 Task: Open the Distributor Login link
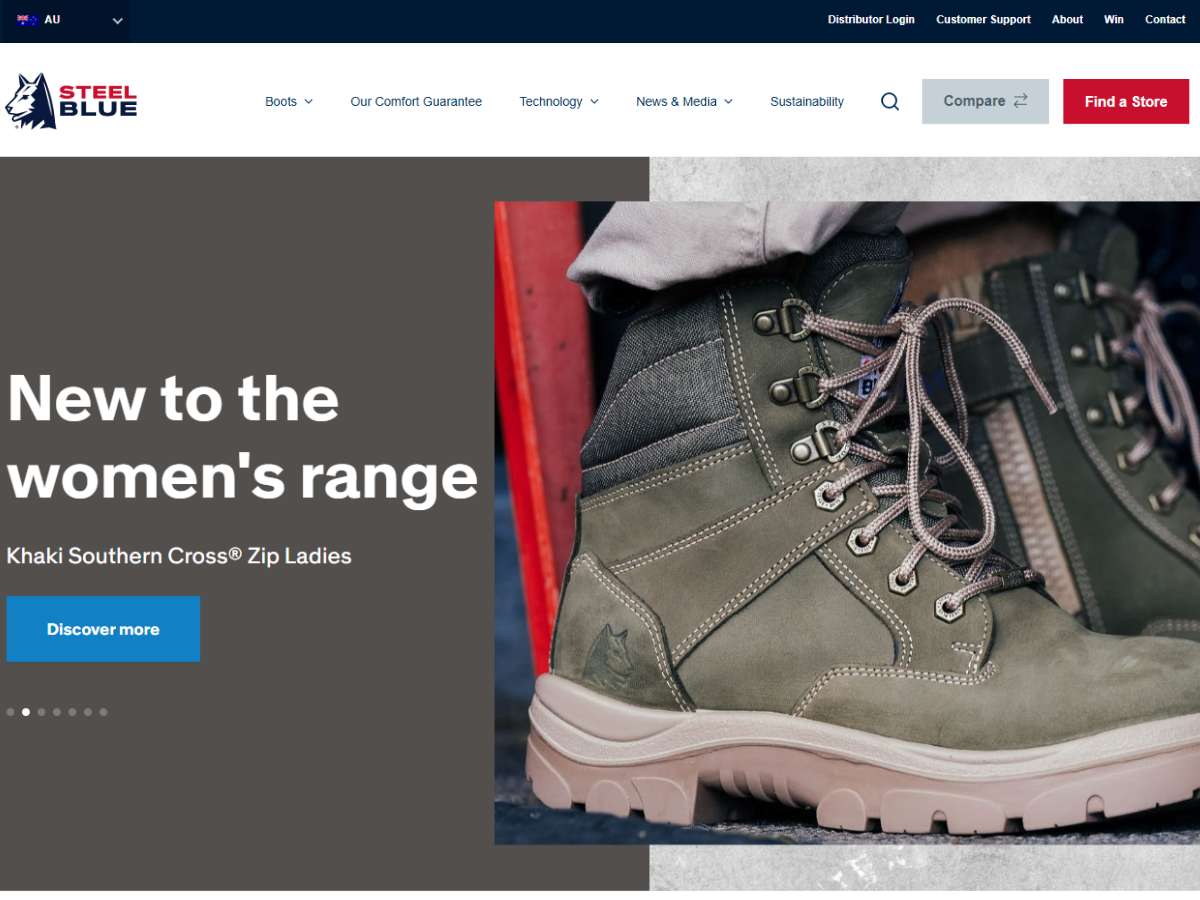pos(871,19)
